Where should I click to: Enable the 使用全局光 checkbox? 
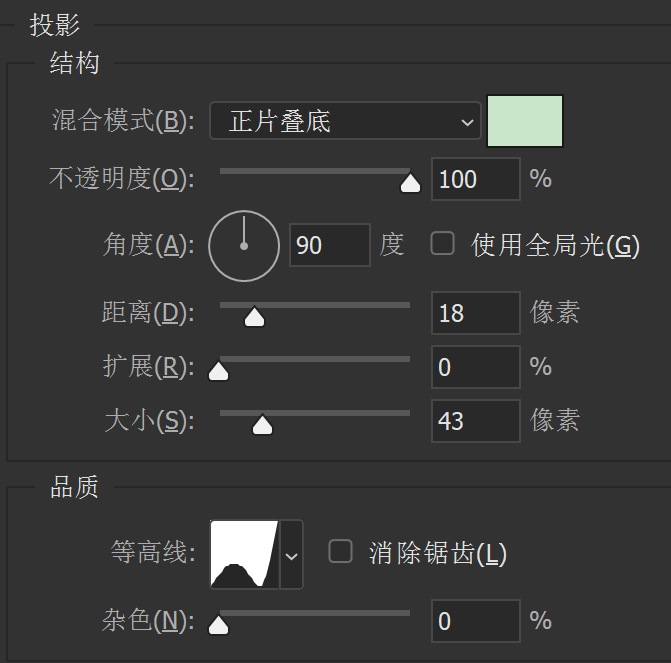click(442, 244)
